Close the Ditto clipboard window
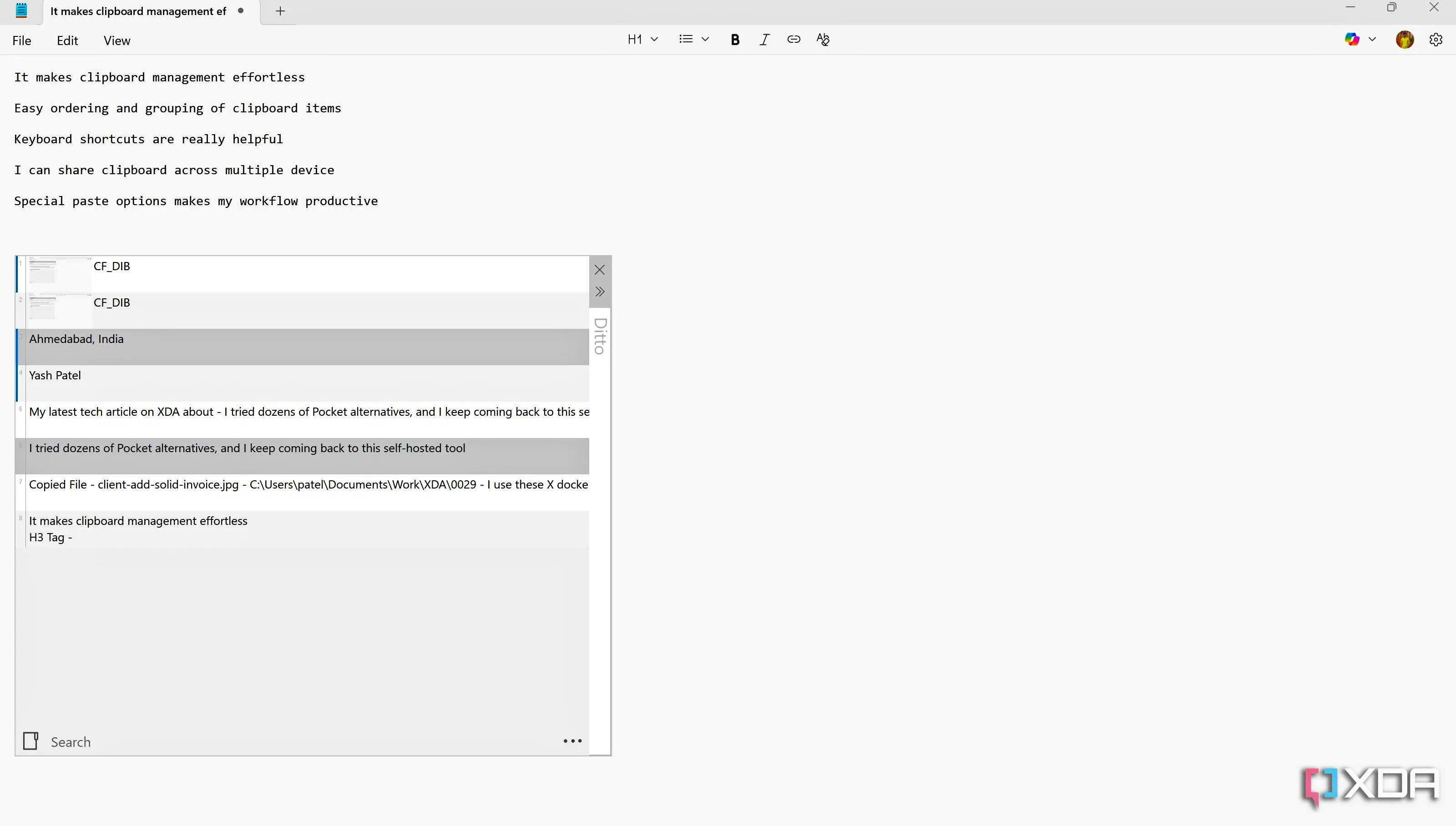This screenshot has width=1456, height=826. tap(599, 270)
